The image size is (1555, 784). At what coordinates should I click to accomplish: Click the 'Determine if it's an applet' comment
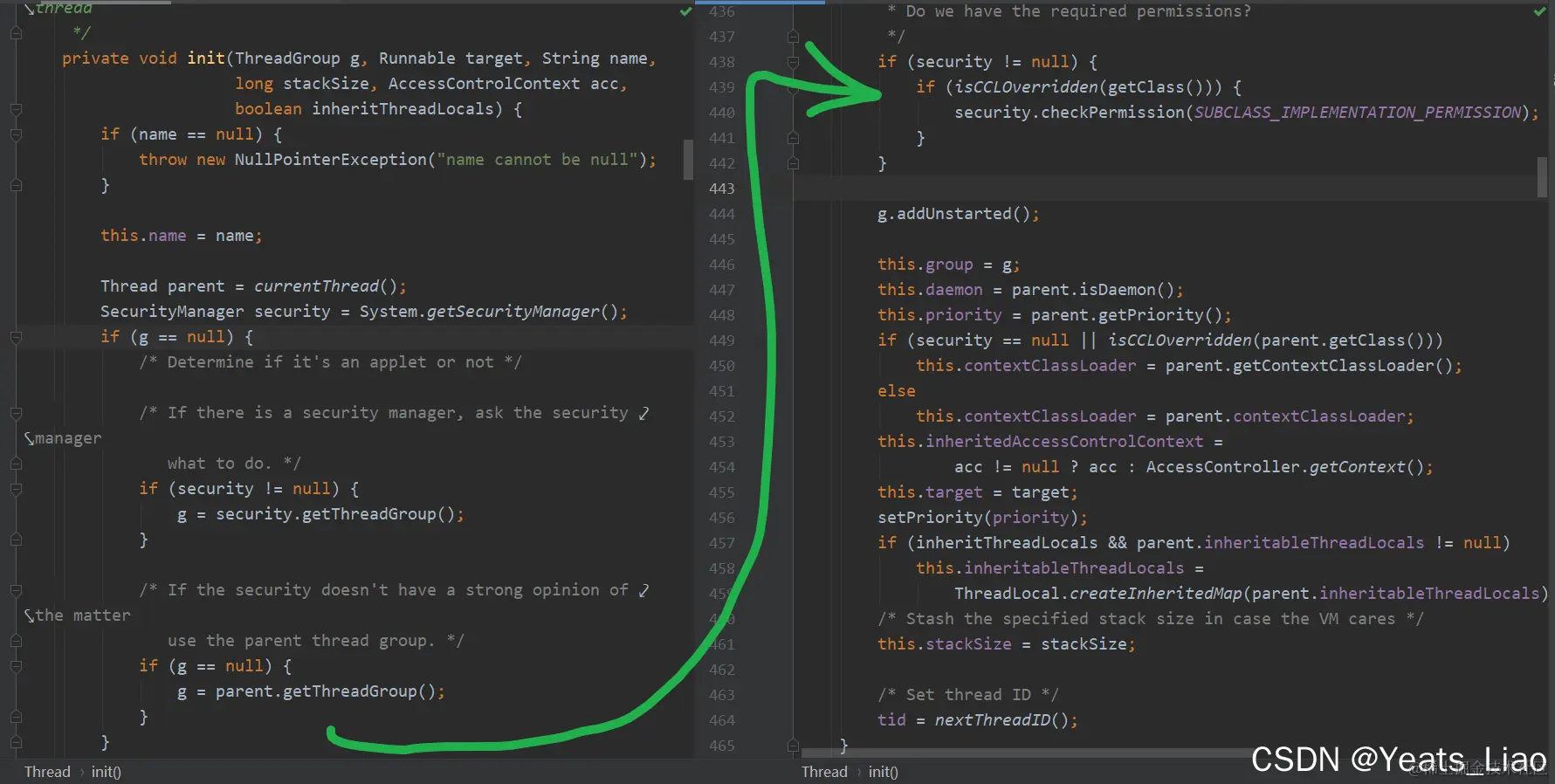330,362
